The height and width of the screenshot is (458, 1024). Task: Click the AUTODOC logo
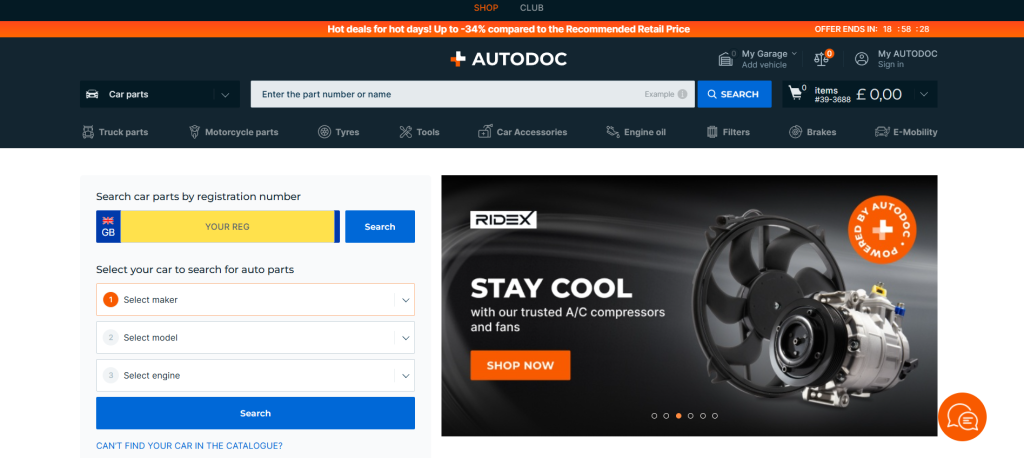point(508,59)
